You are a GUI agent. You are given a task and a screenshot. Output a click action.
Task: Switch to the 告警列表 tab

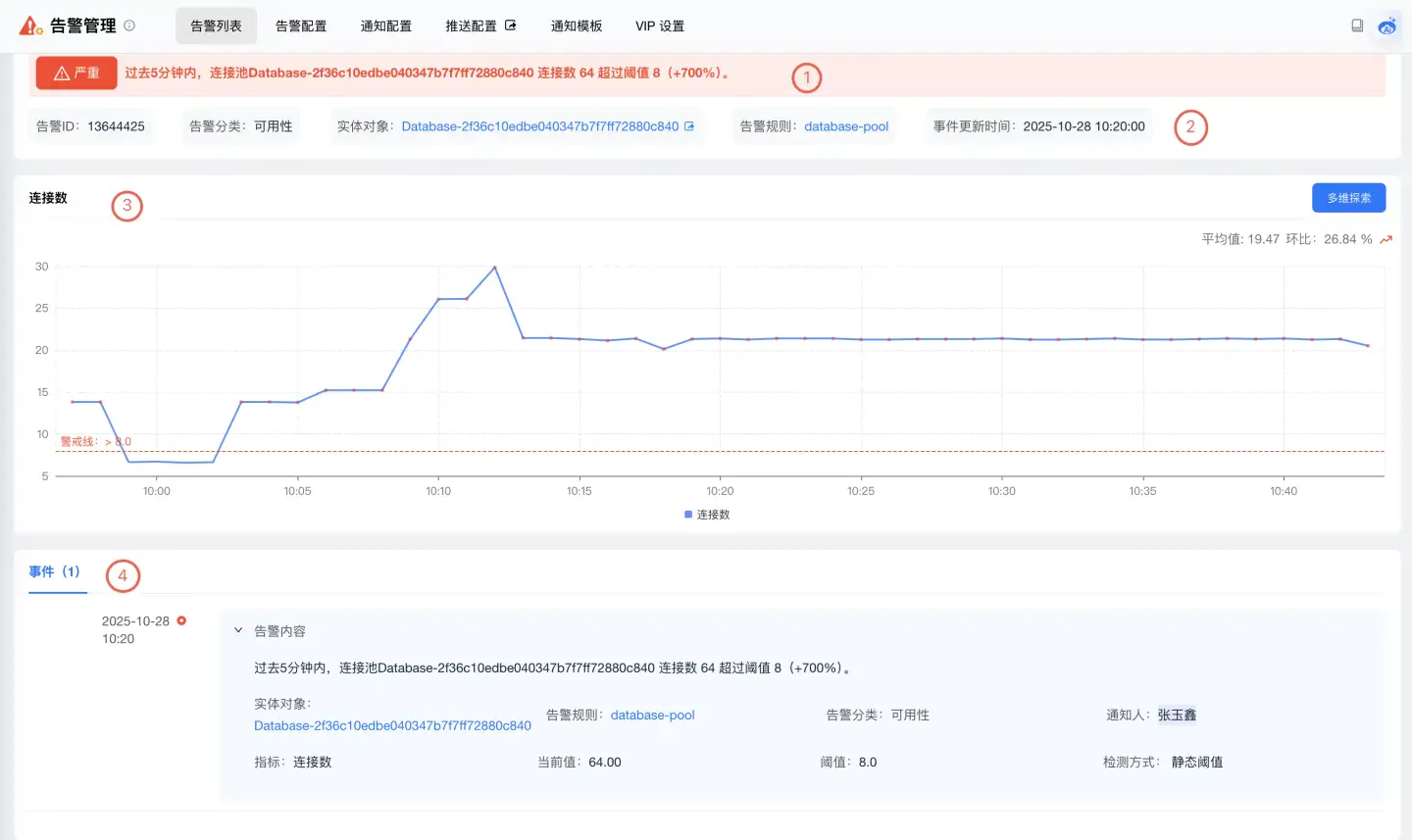(x=216, y=26)
